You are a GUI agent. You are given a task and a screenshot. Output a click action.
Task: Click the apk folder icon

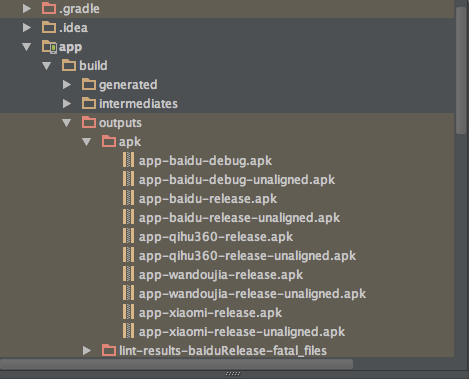tap(109, 141)
